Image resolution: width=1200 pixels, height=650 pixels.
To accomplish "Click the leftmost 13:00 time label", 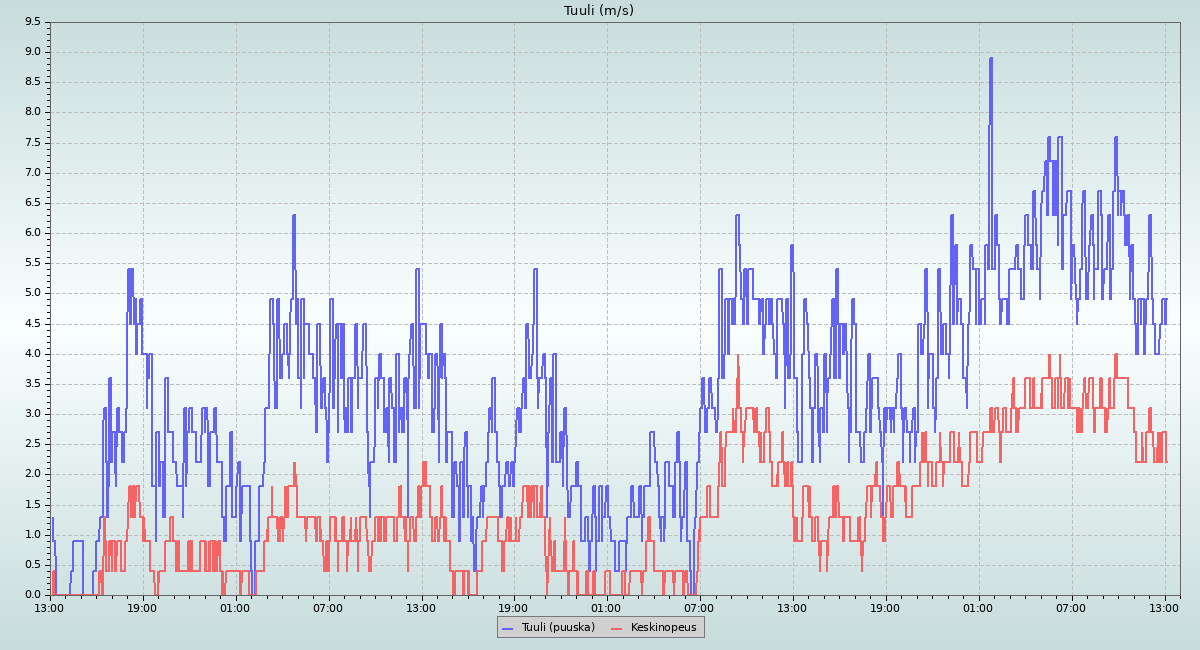I will pos(49,607).
